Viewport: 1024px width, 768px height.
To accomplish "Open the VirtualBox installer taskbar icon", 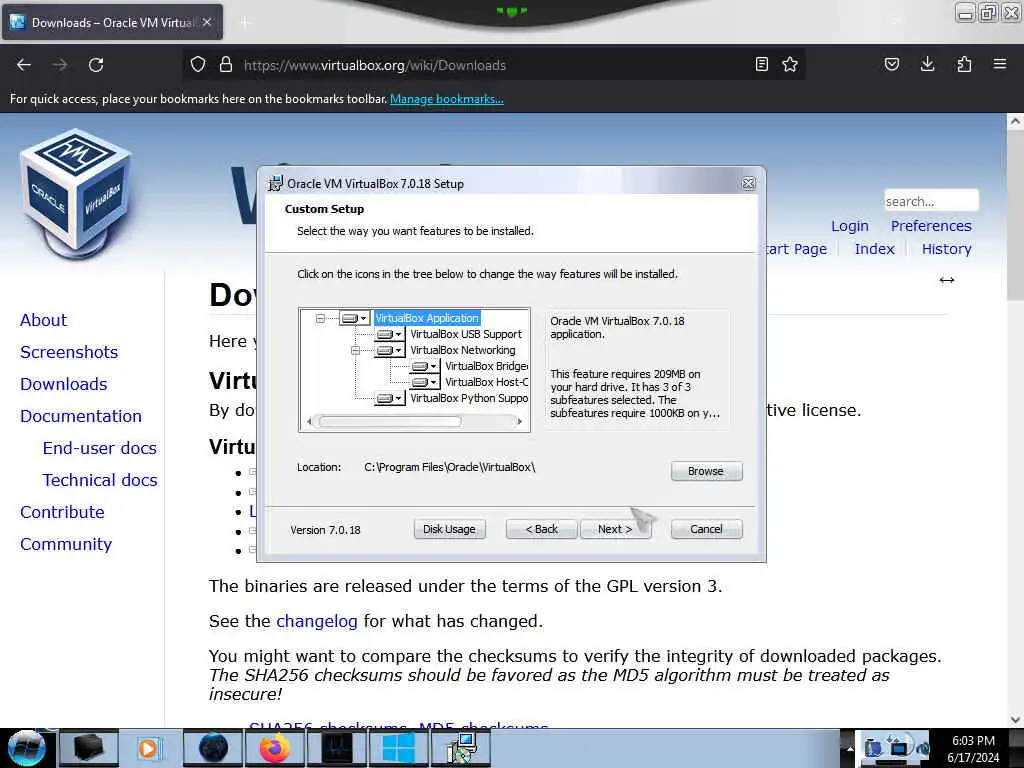I will click(x=462, y=748).
